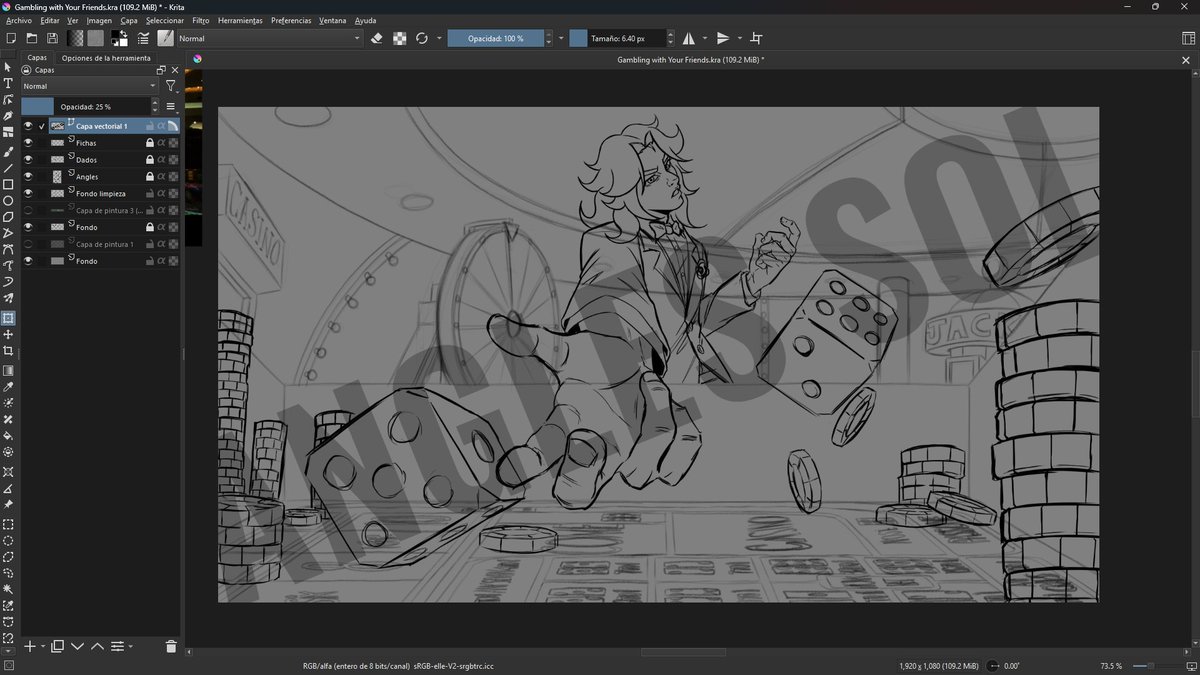Select the Fill bucket tool

(x=8, y=436)
